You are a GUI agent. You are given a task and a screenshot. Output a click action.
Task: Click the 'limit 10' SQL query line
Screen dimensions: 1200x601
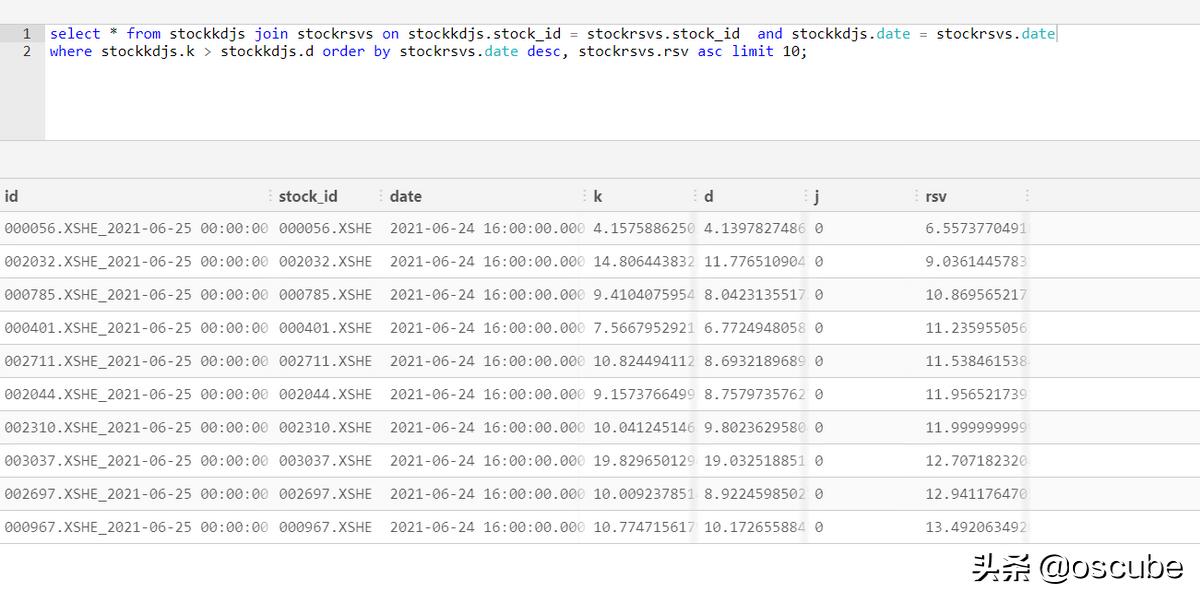coord(428,51)
